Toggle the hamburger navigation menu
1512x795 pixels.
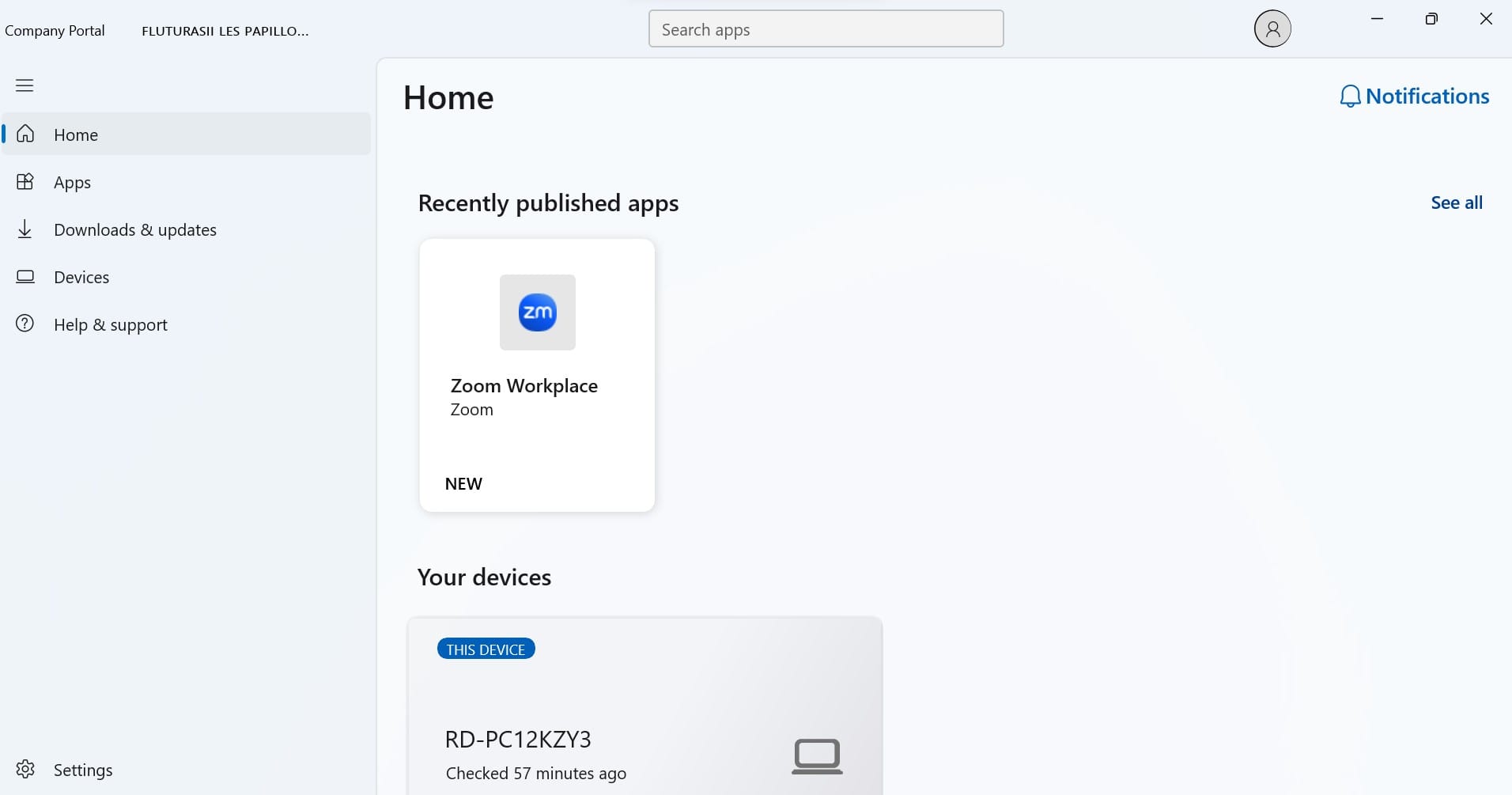click(25, 85)
